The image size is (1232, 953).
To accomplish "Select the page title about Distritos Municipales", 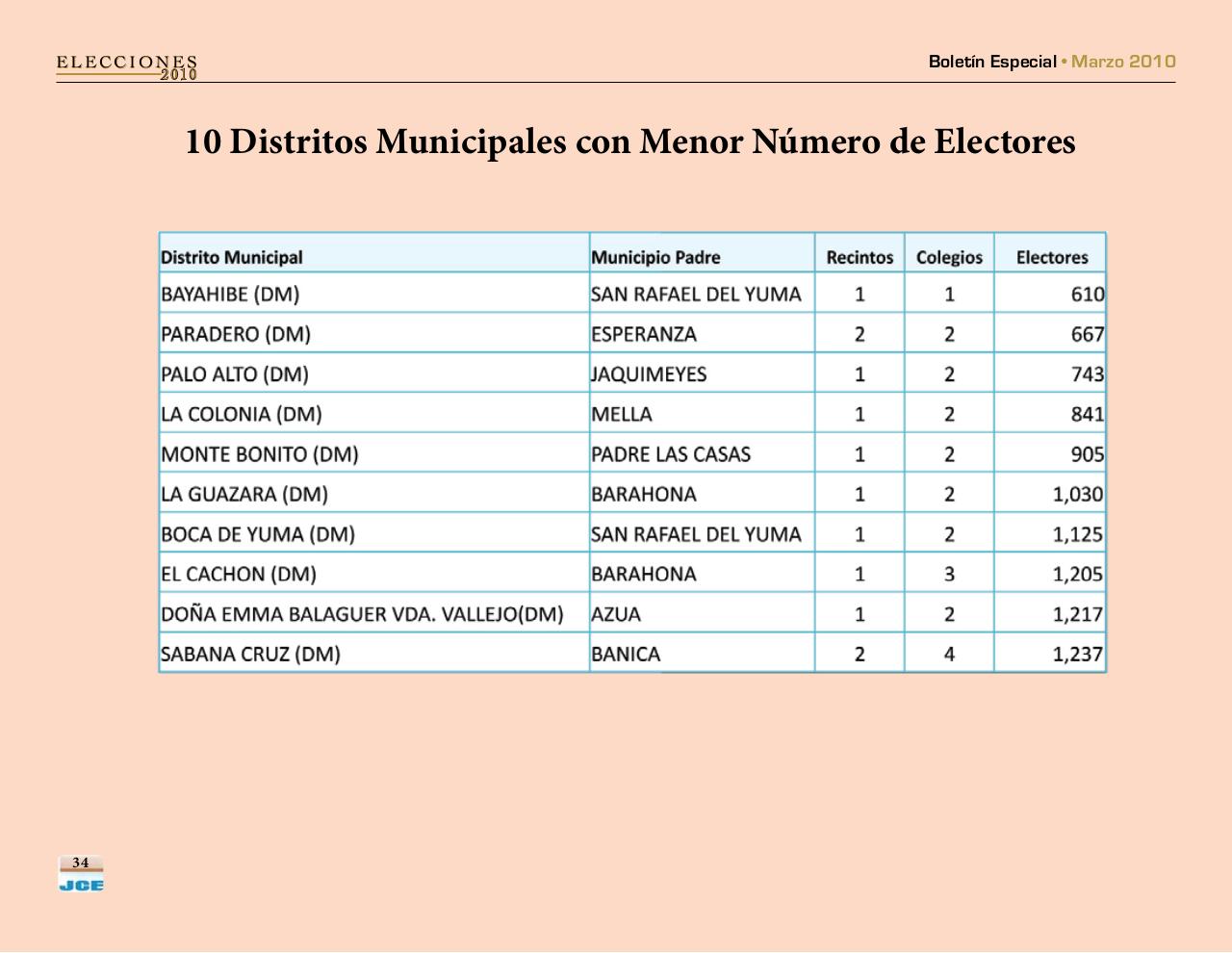I will point(630,142).
